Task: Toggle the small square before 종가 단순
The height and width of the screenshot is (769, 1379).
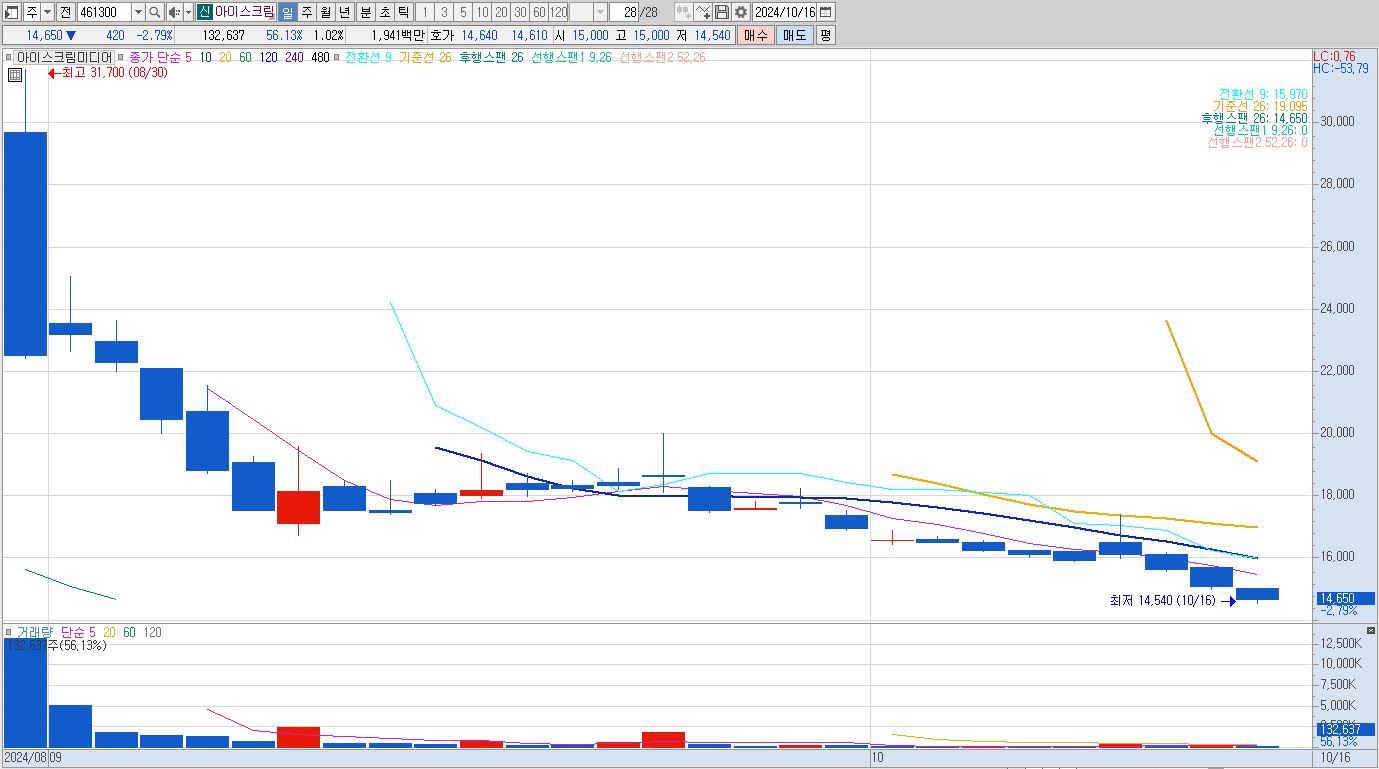Action: coord(122,58)
